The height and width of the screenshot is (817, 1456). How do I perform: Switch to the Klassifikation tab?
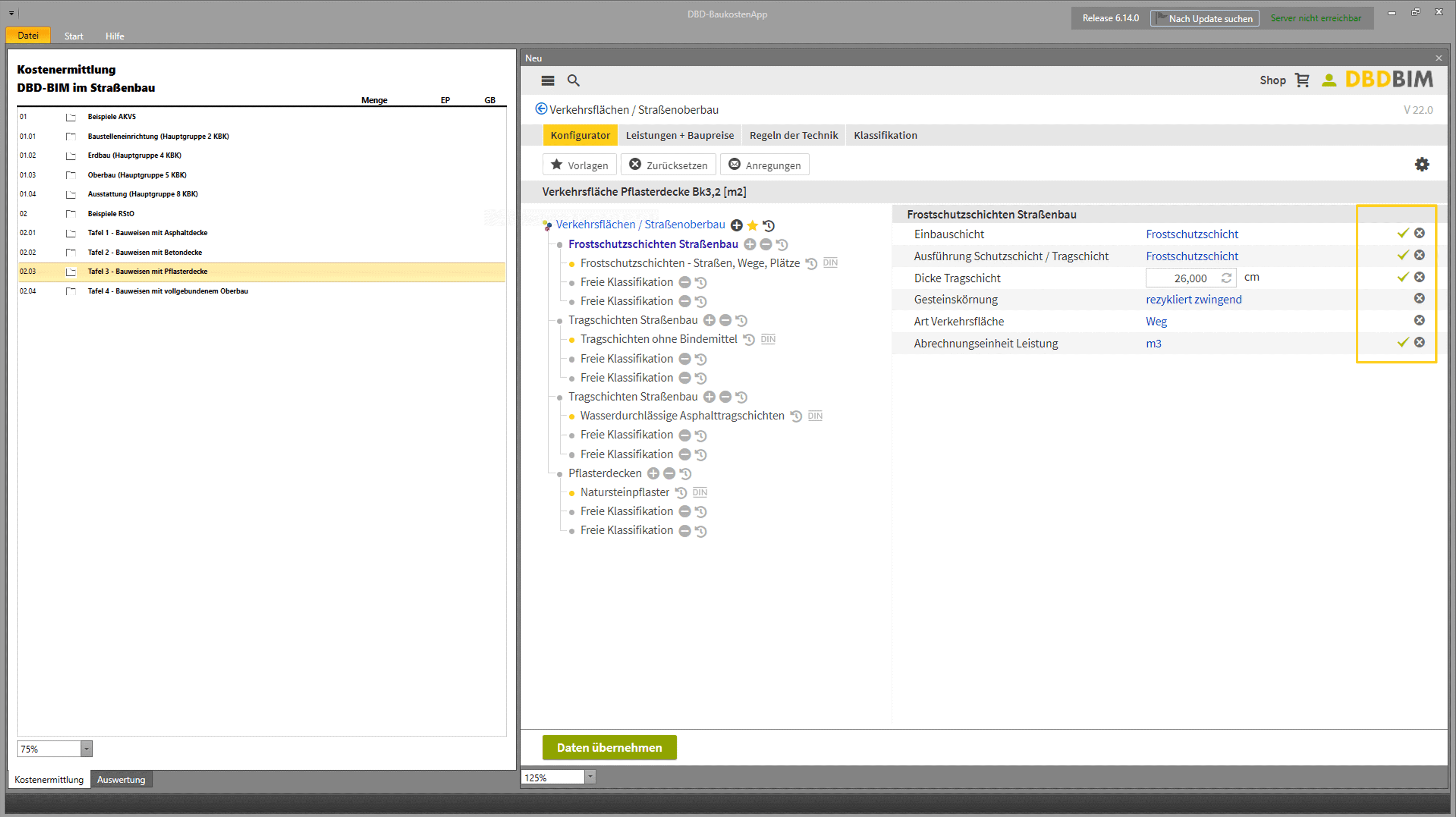pos(885,135)
